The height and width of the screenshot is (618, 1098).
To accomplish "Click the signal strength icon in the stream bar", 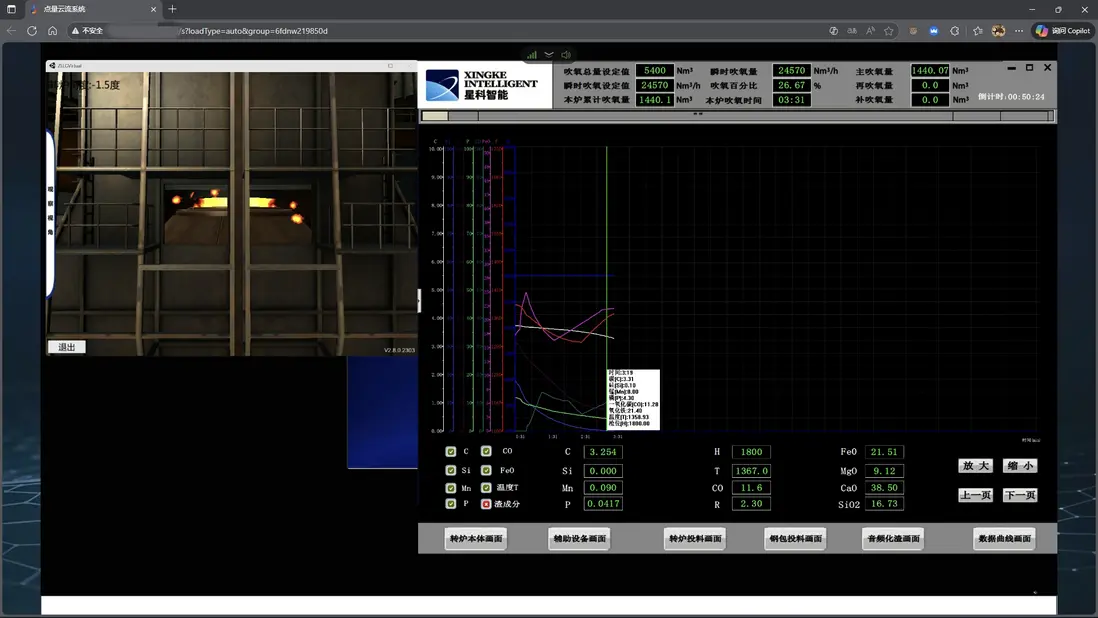I will coord(532,55).
